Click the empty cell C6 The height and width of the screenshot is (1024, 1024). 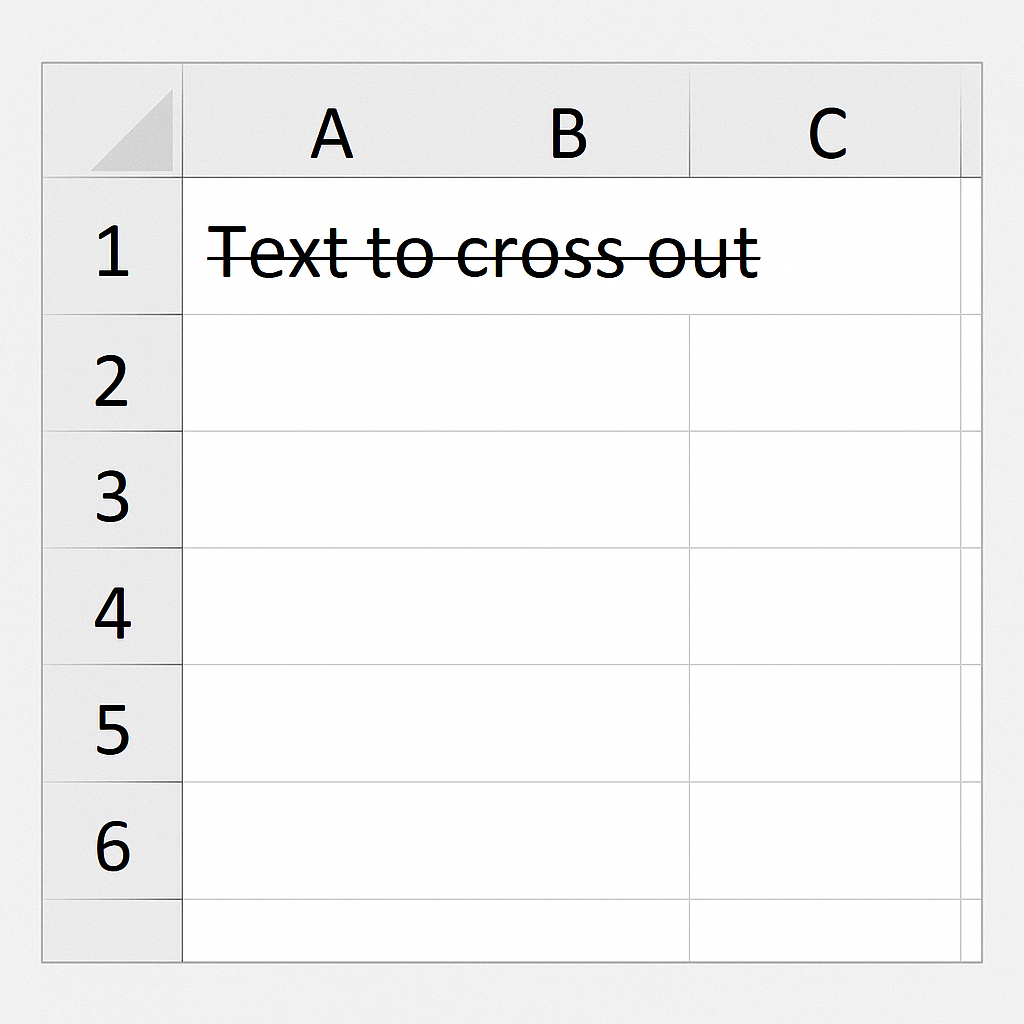824,841
